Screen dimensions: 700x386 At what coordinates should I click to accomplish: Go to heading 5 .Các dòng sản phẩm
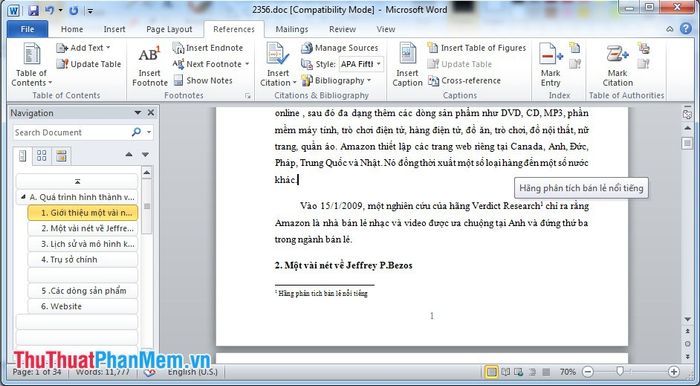83,291
